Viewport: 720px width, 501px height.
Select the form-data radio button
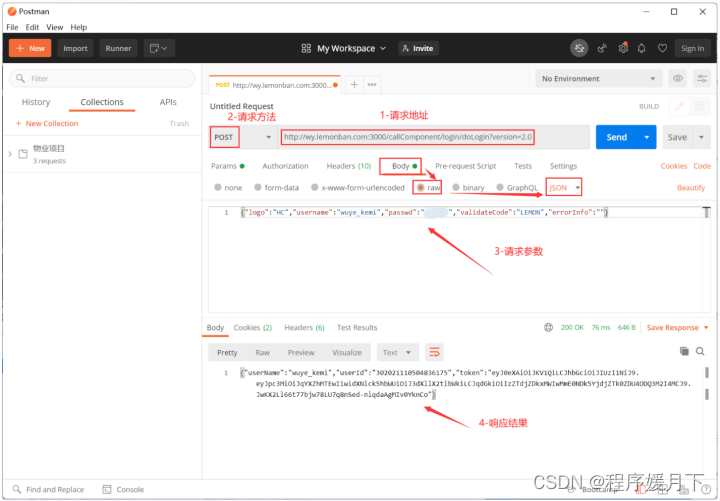tap(258, 187)
